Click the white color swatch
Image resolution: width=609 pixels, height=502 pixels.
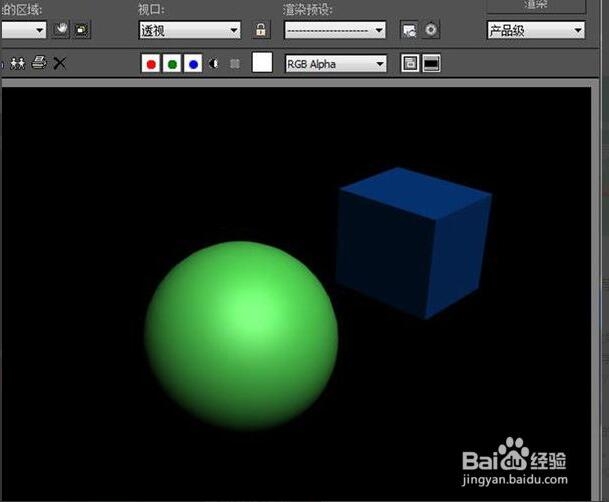pyautogui.click(x=262, y=63)
